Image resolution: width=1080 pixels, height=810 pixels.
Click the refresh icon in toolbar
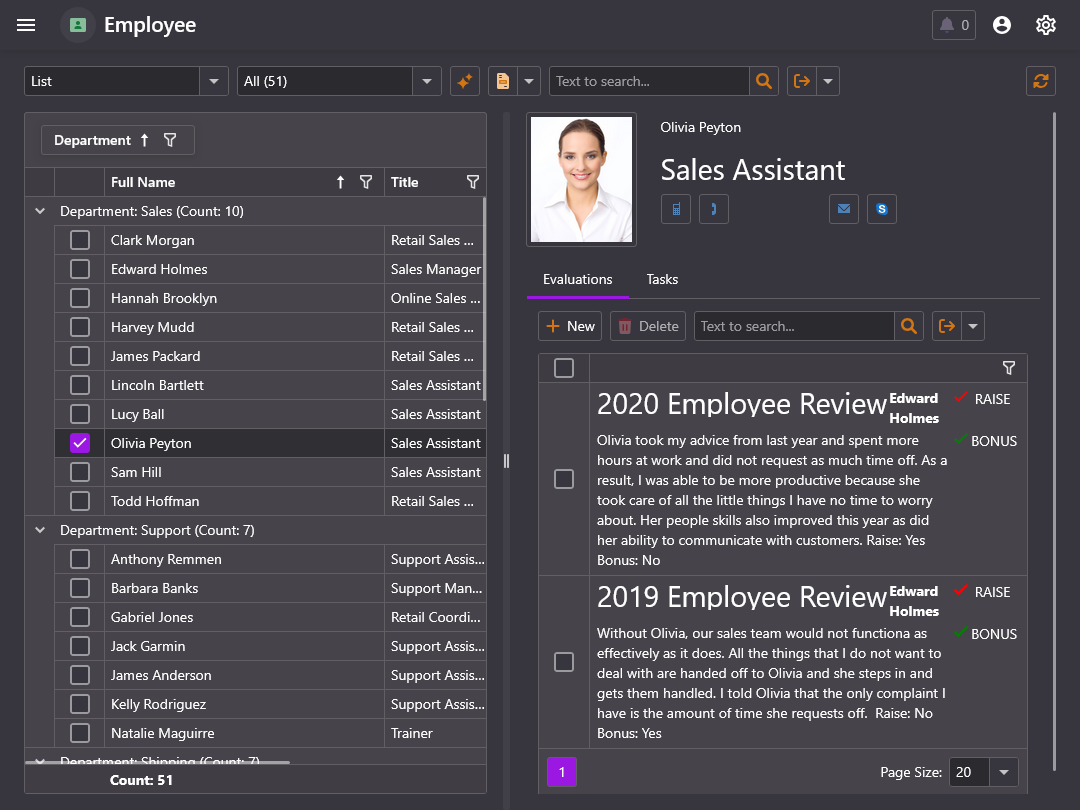[1041, 81]
